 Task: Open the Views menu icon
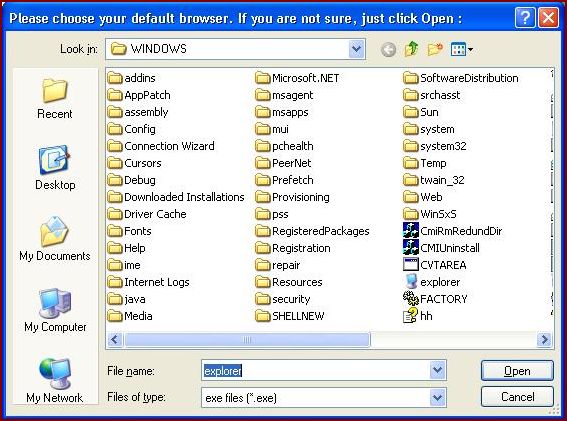(x=462, y=49)
